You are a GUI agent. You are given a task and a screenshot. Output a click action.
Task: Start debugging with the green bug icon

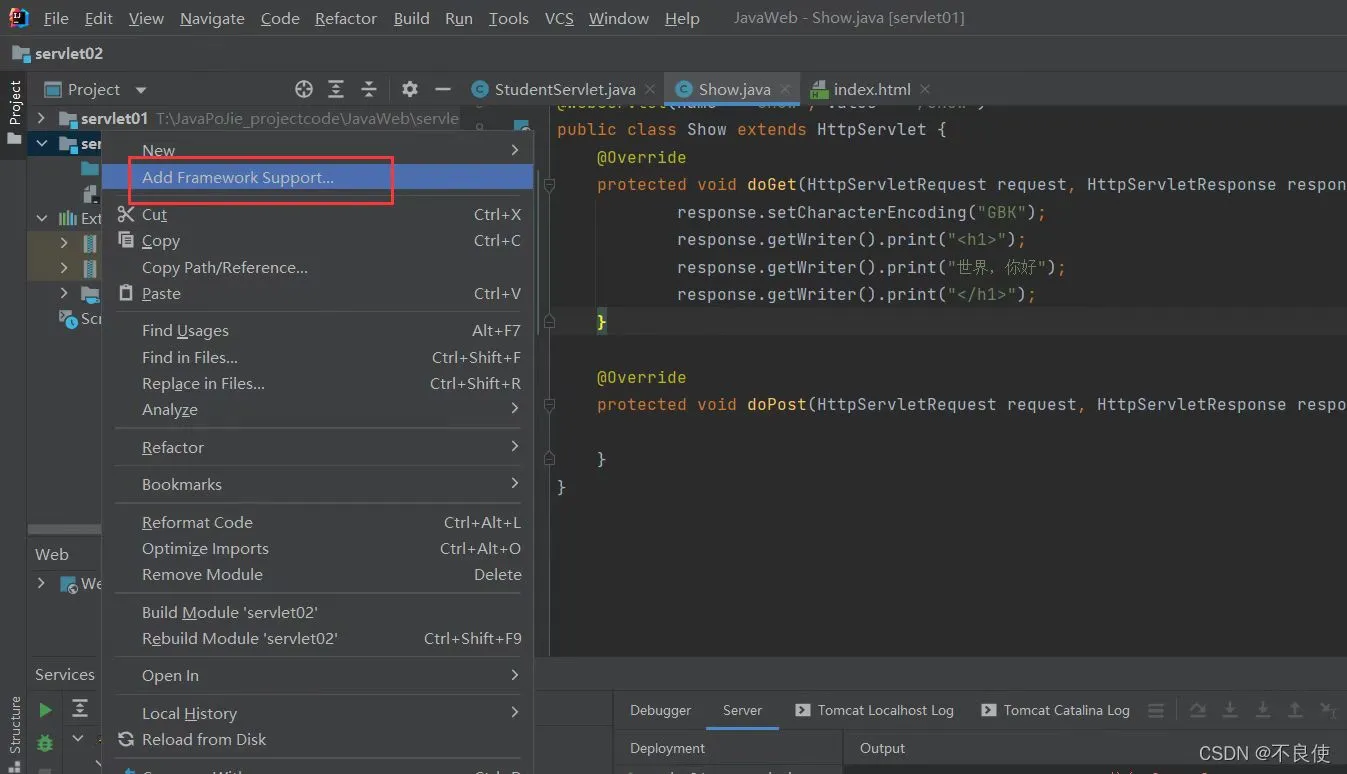coord(45,742)
